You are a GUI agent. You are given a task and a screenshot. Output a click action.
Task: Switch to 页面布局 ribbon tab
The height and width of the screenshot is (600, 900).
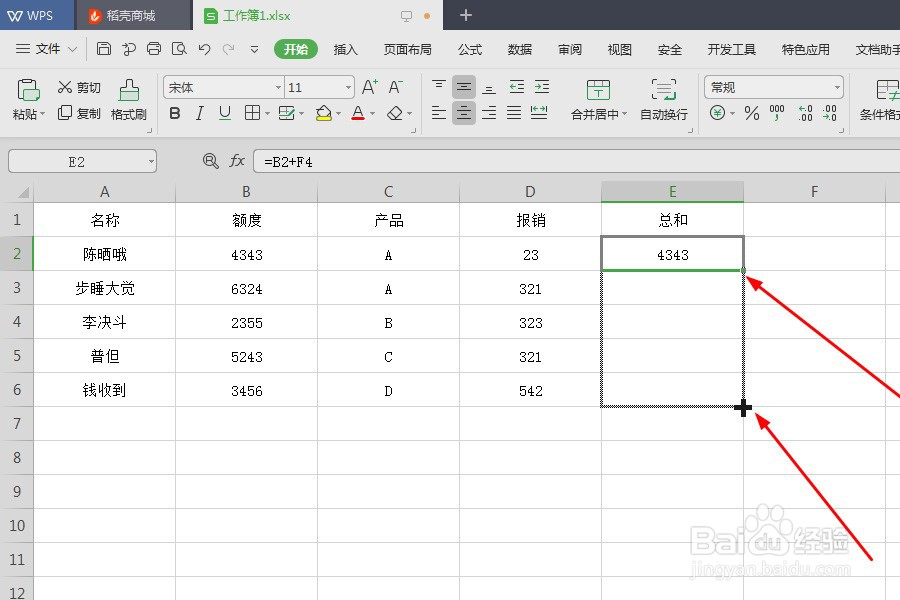408,49
